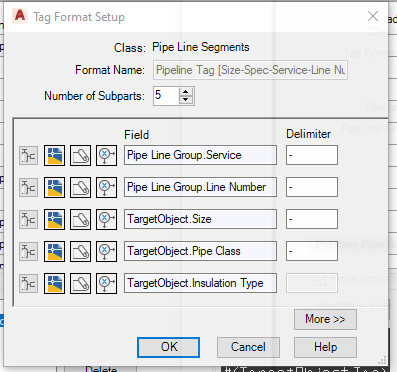Screen dimensions: 397x372
Task: Select Project Properties icon in Insulation Type row
Action: (80, 283)
